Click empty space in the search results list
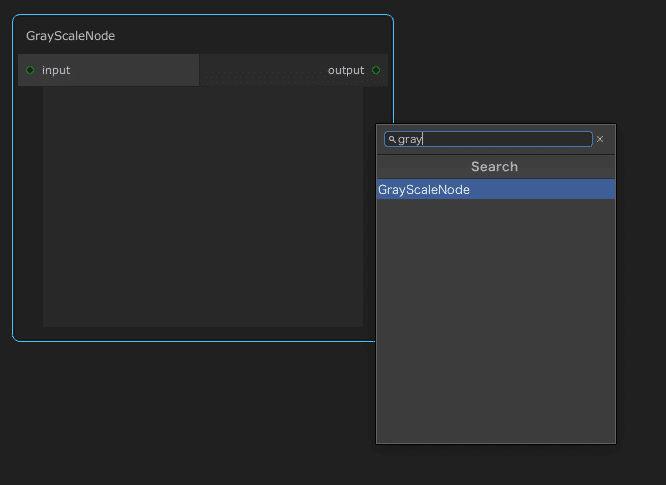Image resolution: width=666 pixels, height=485 pixels. point(496,321)
